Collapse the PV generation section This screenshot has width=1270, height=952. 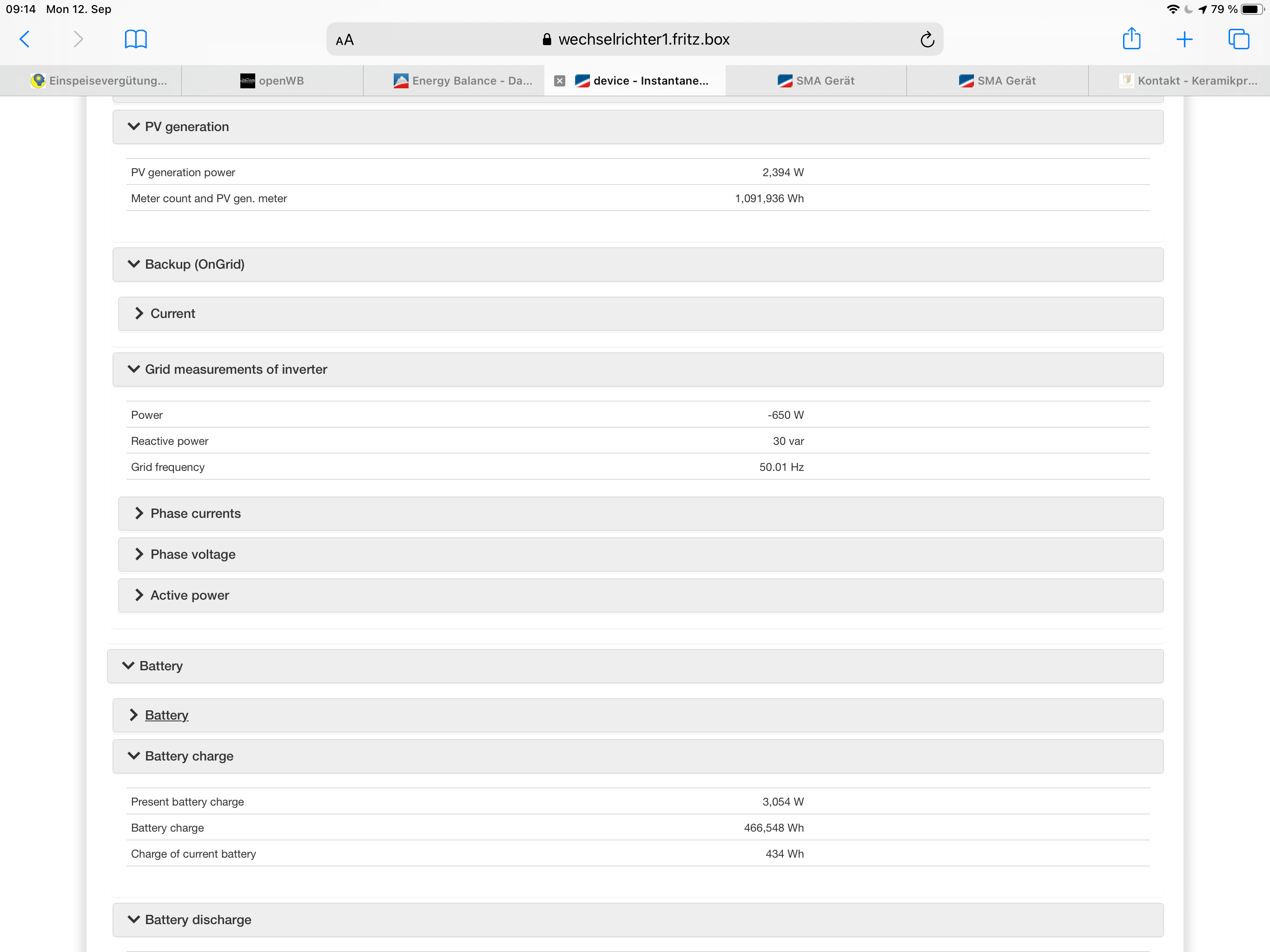pyautogui.click(x=186, y=127)
